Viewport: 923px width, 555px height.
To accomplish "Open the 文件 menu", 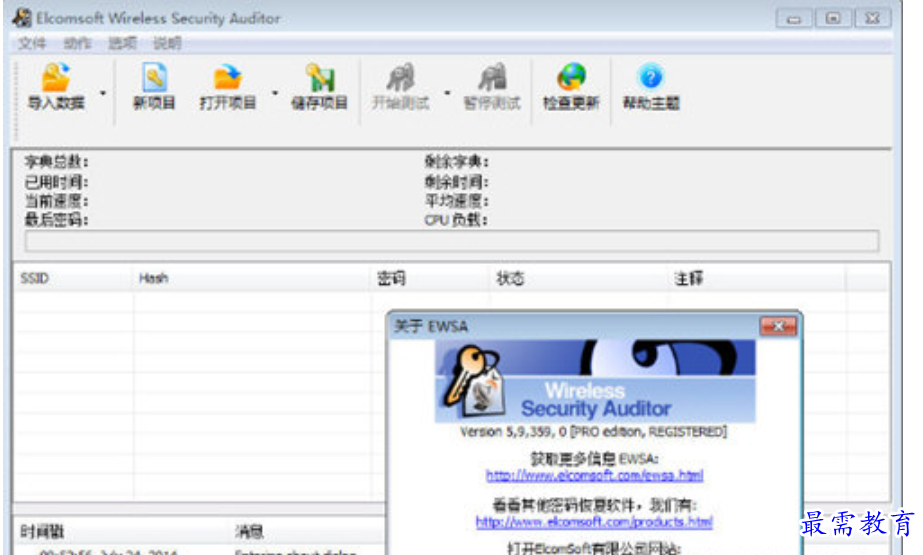I will [x=32, y=43].
